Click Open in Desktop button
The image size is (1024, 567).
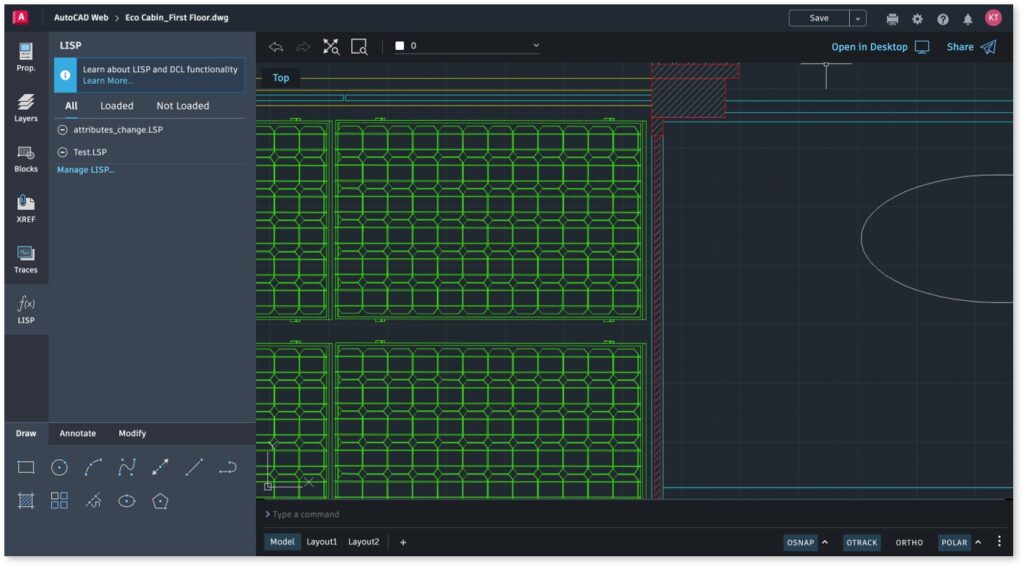coord(879,47)
